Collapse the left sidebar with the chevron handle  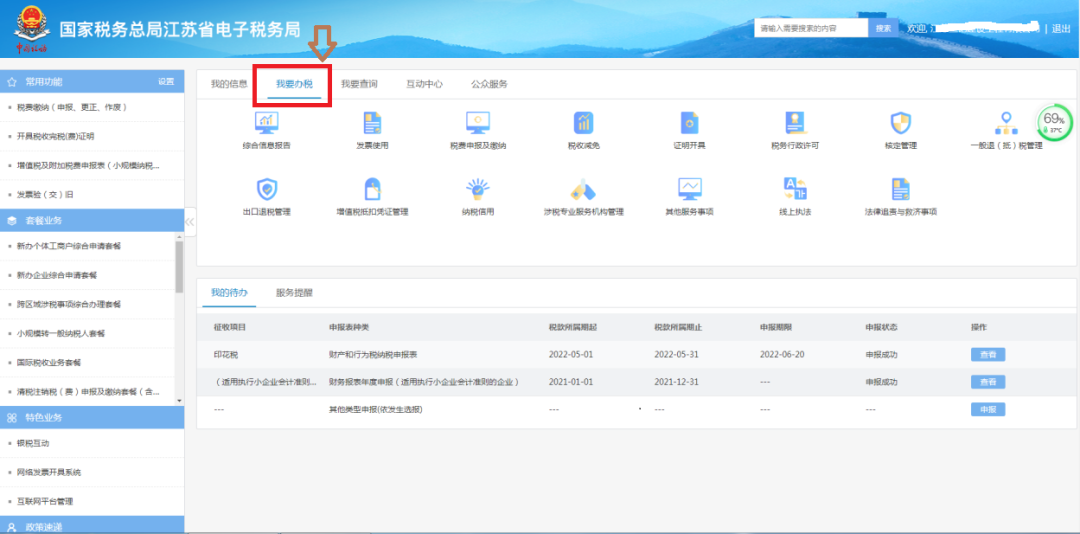point(190,222)
